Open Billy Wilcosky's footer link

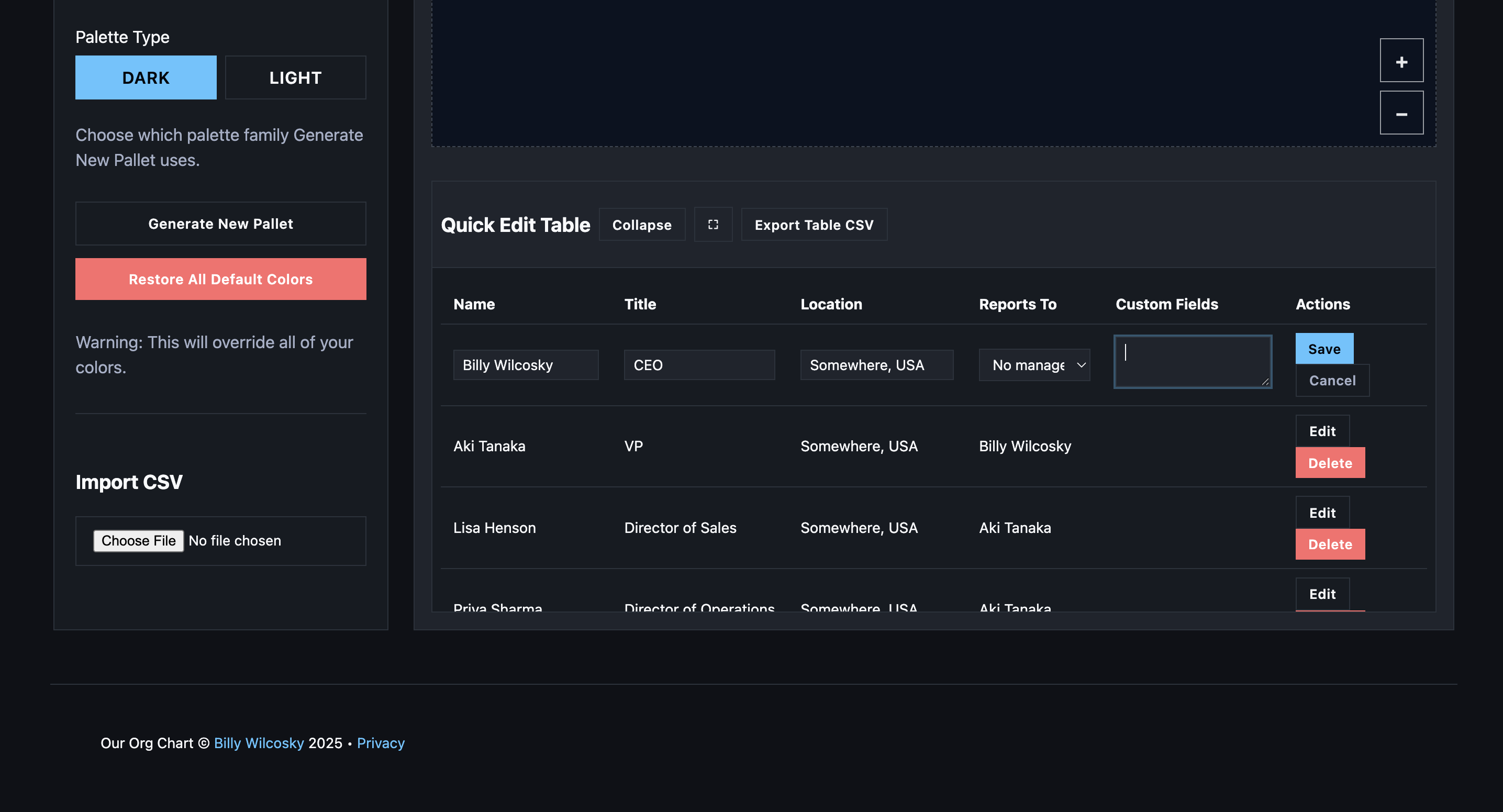259,742
